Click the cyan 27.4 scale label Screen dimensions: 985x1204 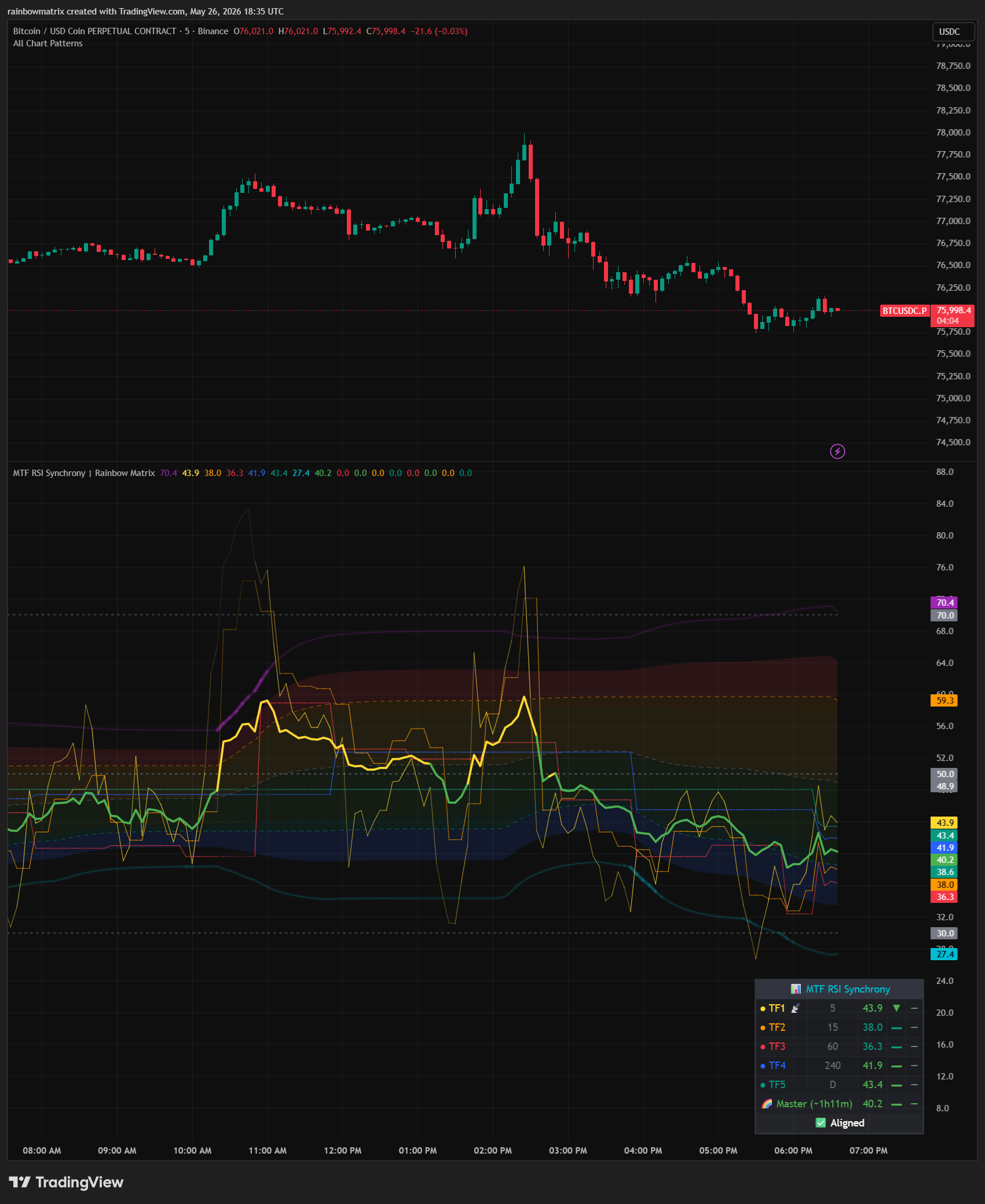coord(944,954)
